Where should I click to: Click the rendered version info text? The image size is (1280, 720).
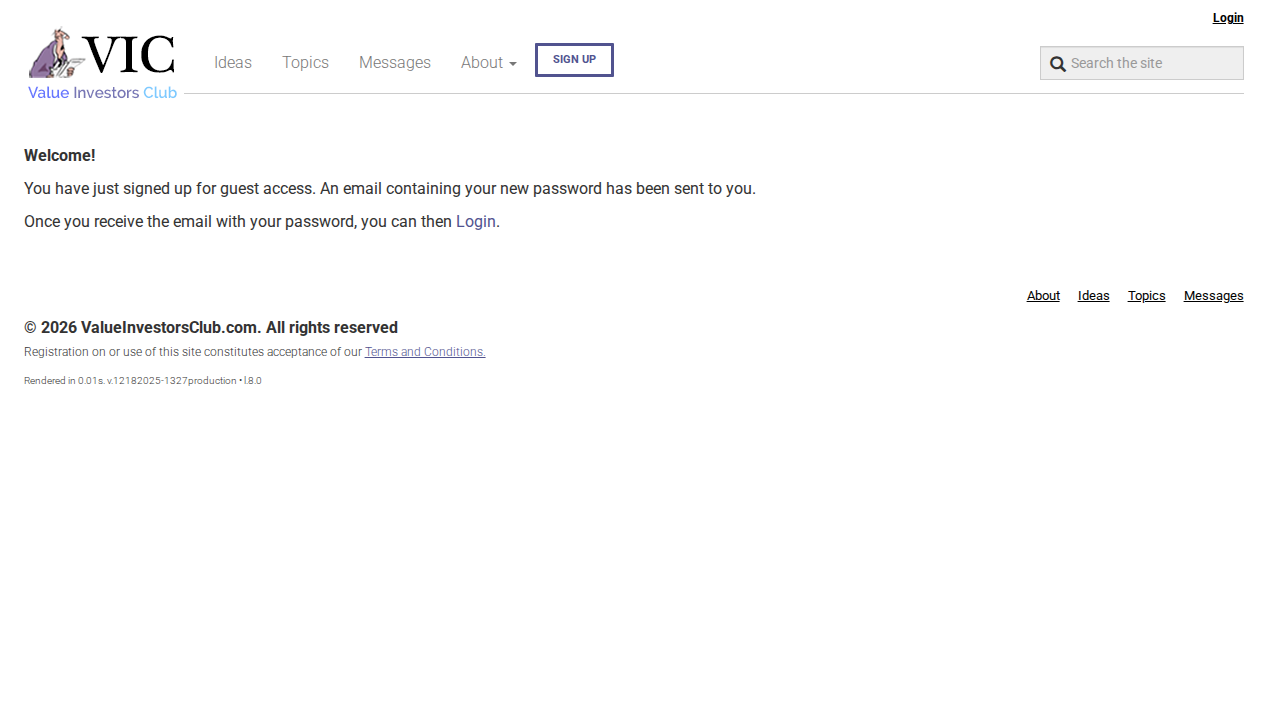[x=143, y=381]
